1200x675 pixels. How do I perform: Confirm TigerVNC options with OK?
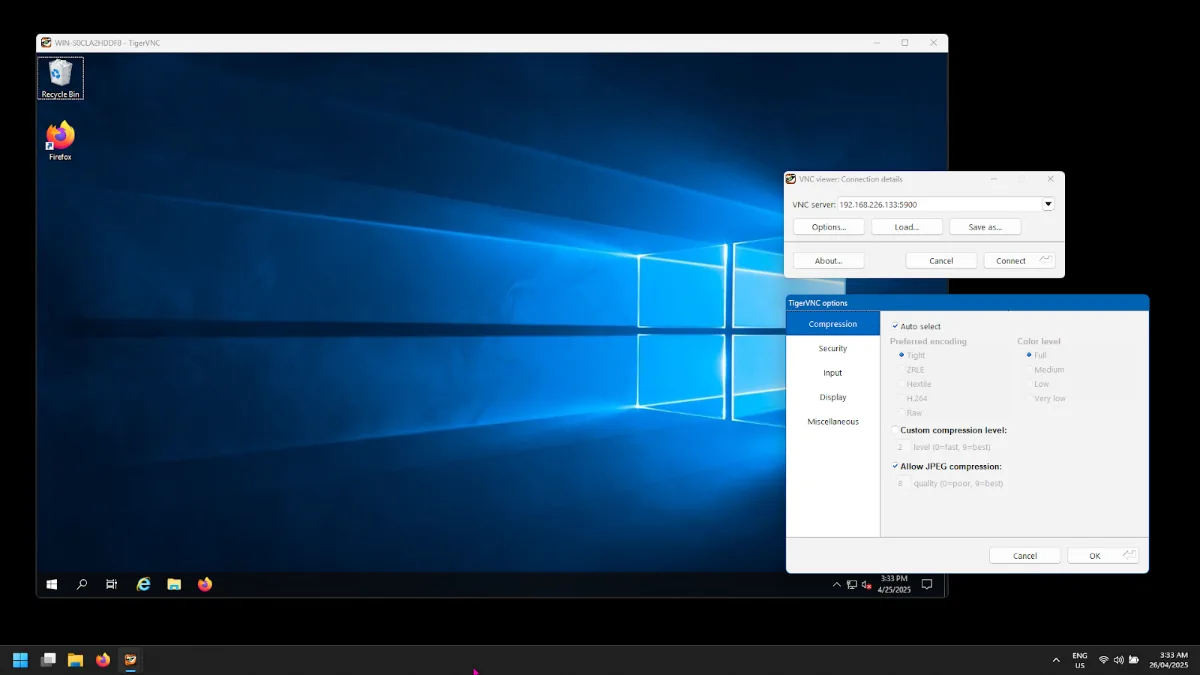tap(1103, 555)
